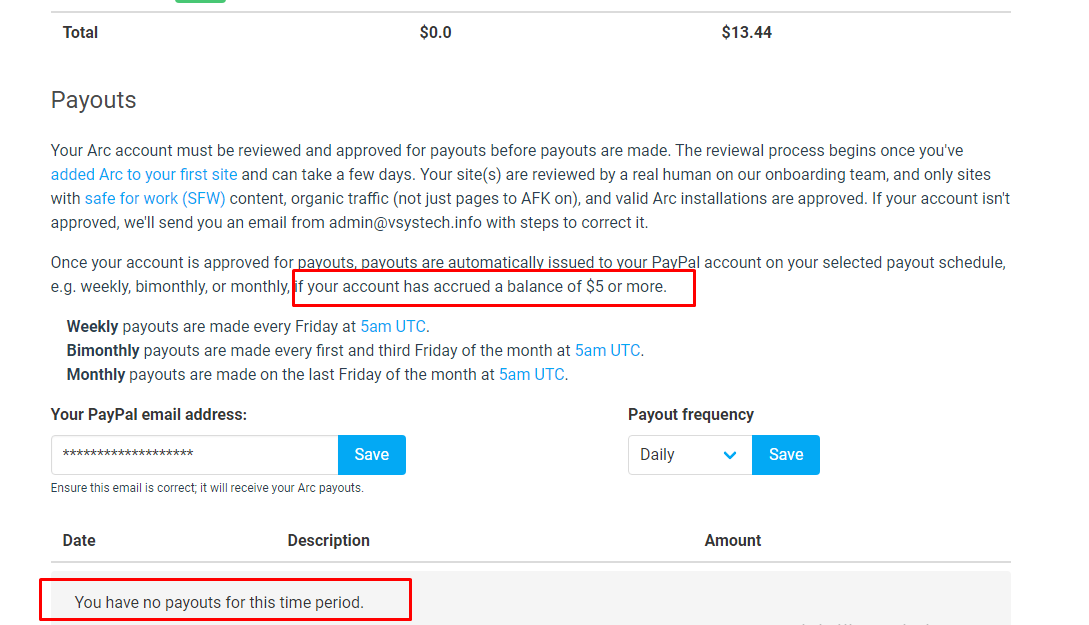Click the Payouts section heading
The height and width of the screenshot is (625, 1089).
[93, 100]
